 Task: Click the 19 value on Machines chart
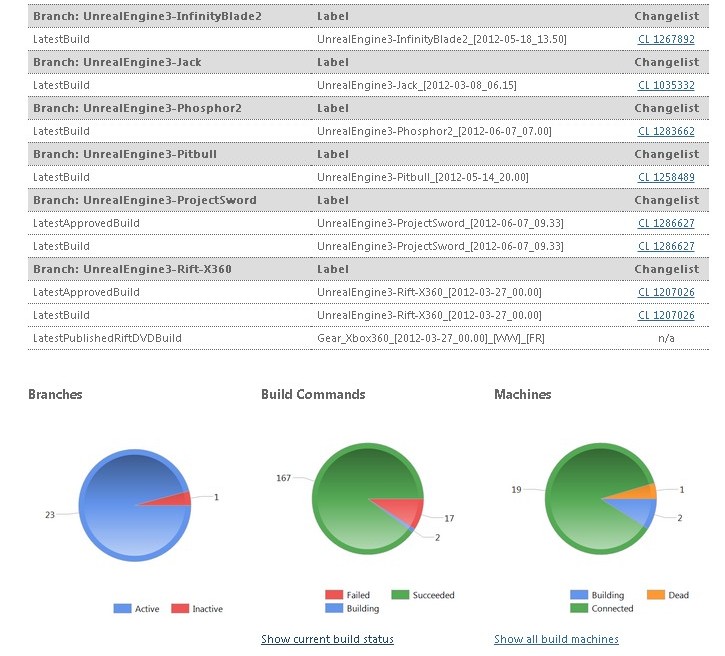[516, 489]
